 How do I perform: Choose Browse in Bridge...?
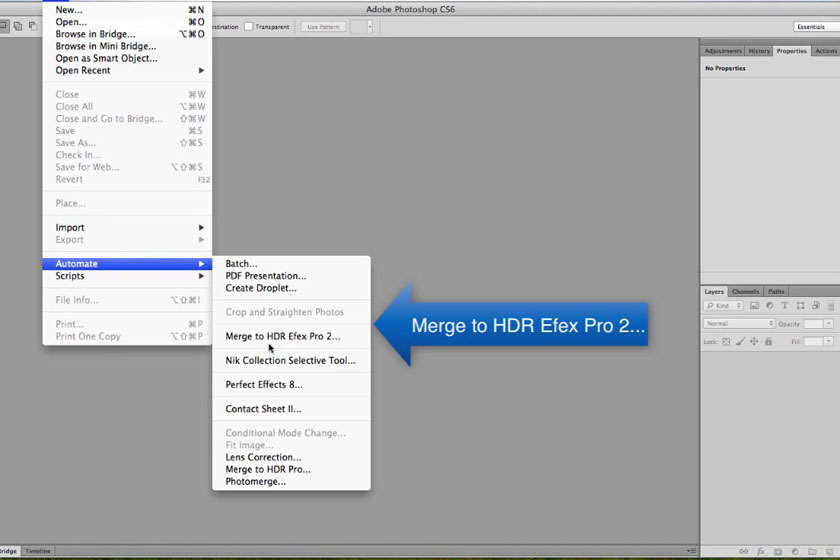pos(128,34)
